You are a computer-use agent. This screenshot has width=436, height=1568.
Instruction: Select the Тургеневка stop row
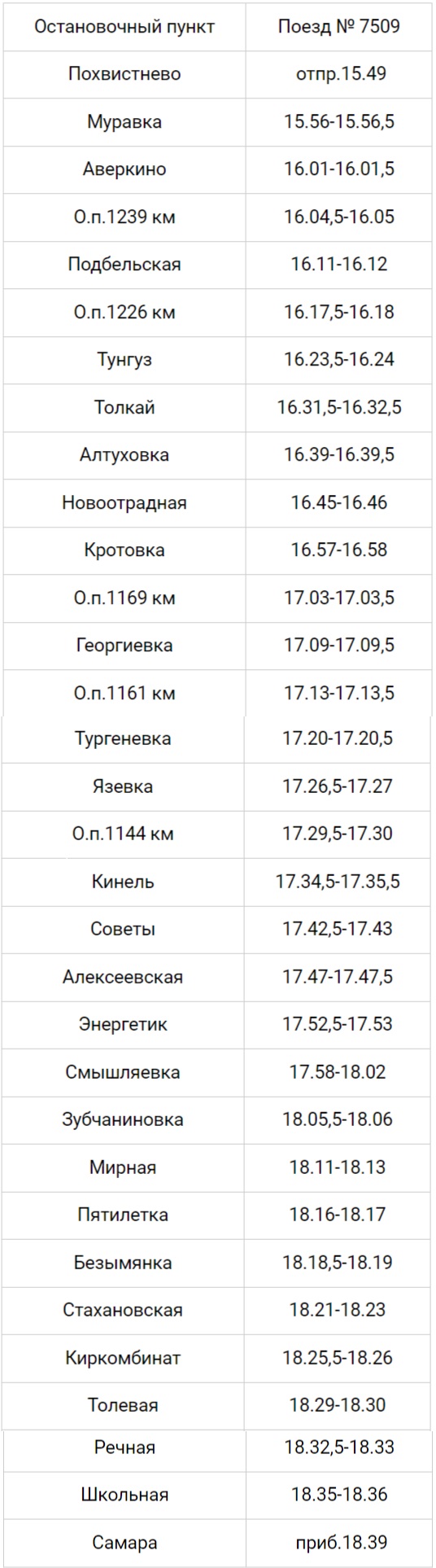[x=218, y=739]
